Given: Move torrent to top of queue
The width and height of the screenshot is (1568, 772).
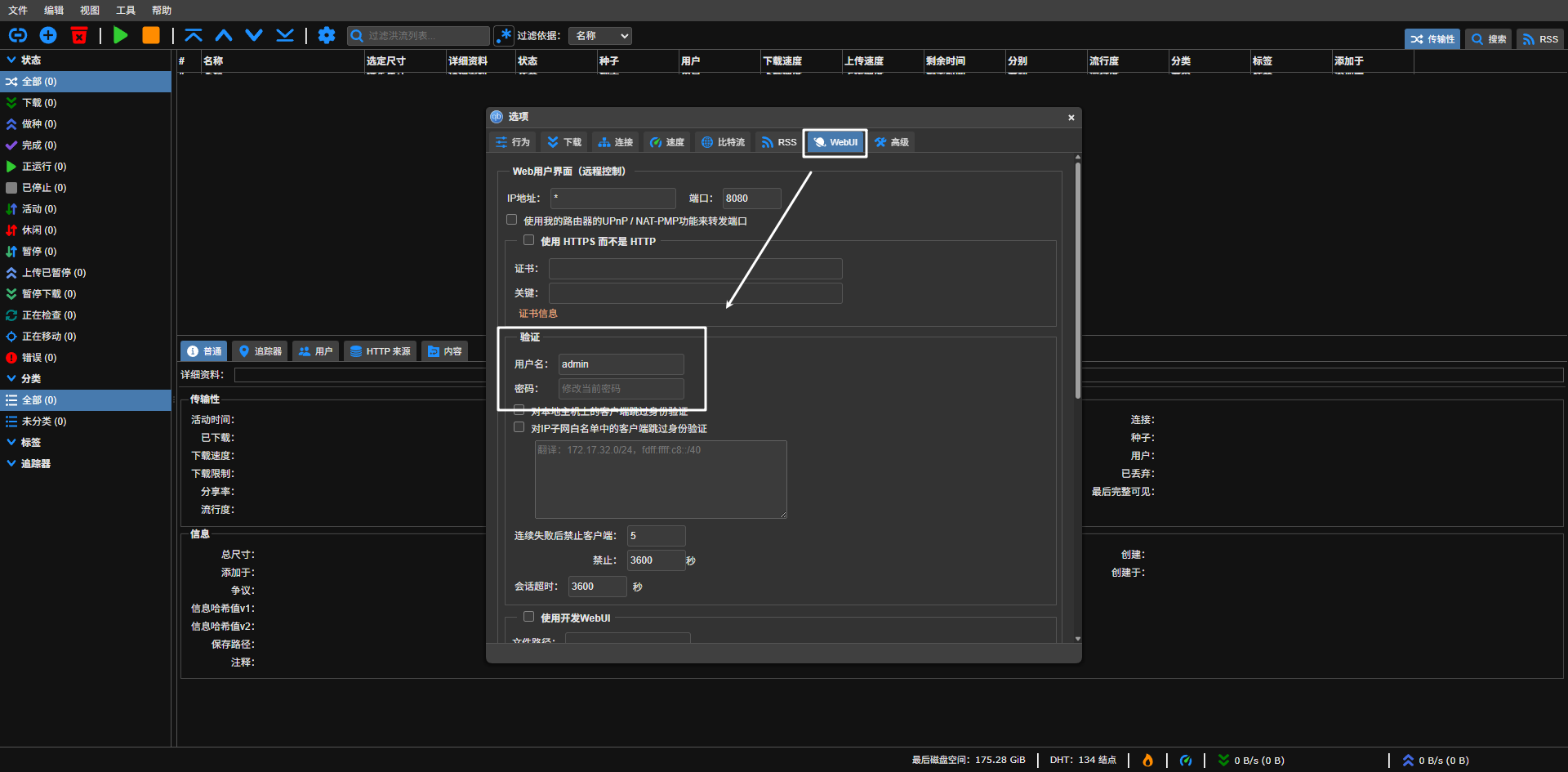Looking at the screenshot, I should point(194,35).
